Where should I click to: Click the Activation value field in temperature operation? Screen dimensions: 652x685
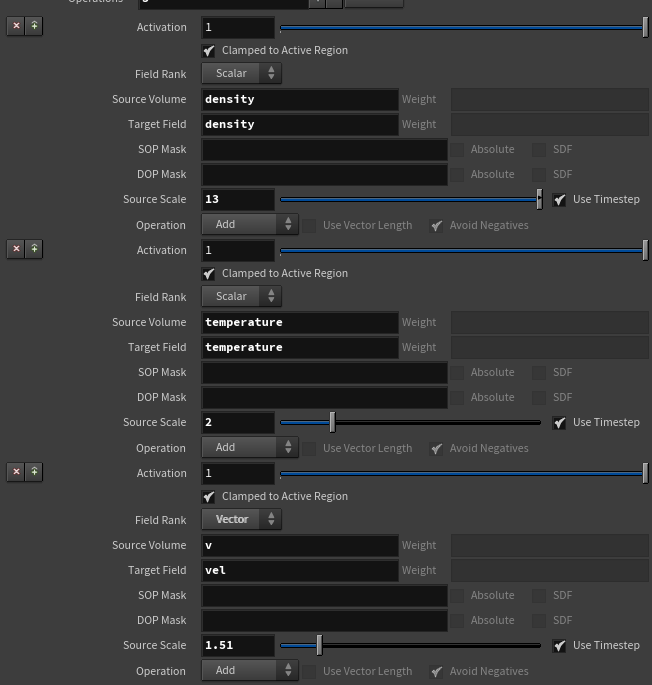click(238, 250)
